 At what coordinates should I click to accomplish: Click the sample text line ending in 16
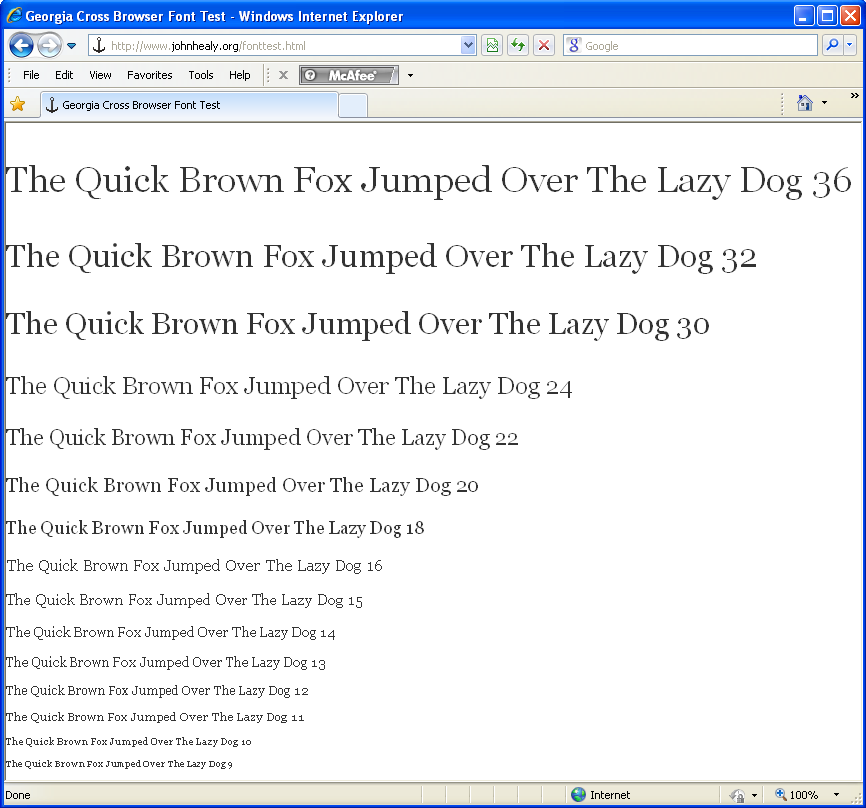tap(194, 566)
